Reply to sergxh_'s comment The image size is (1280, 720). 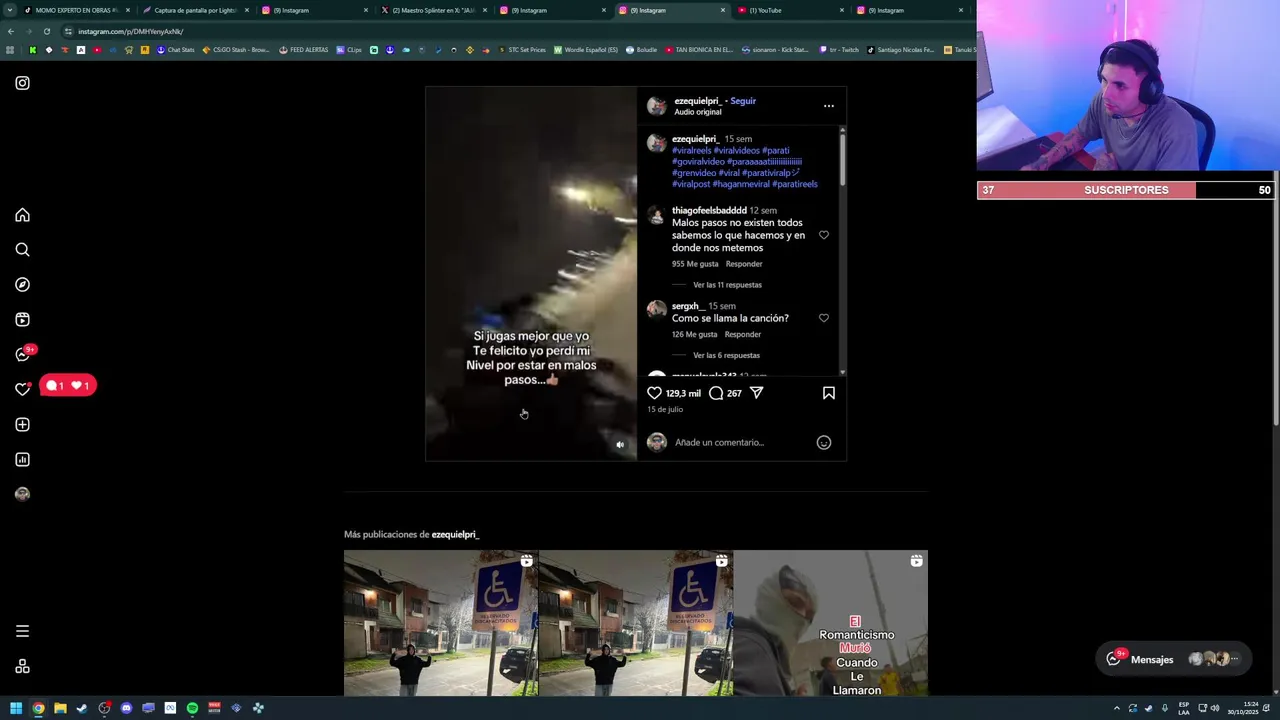[x=743, y=334]
